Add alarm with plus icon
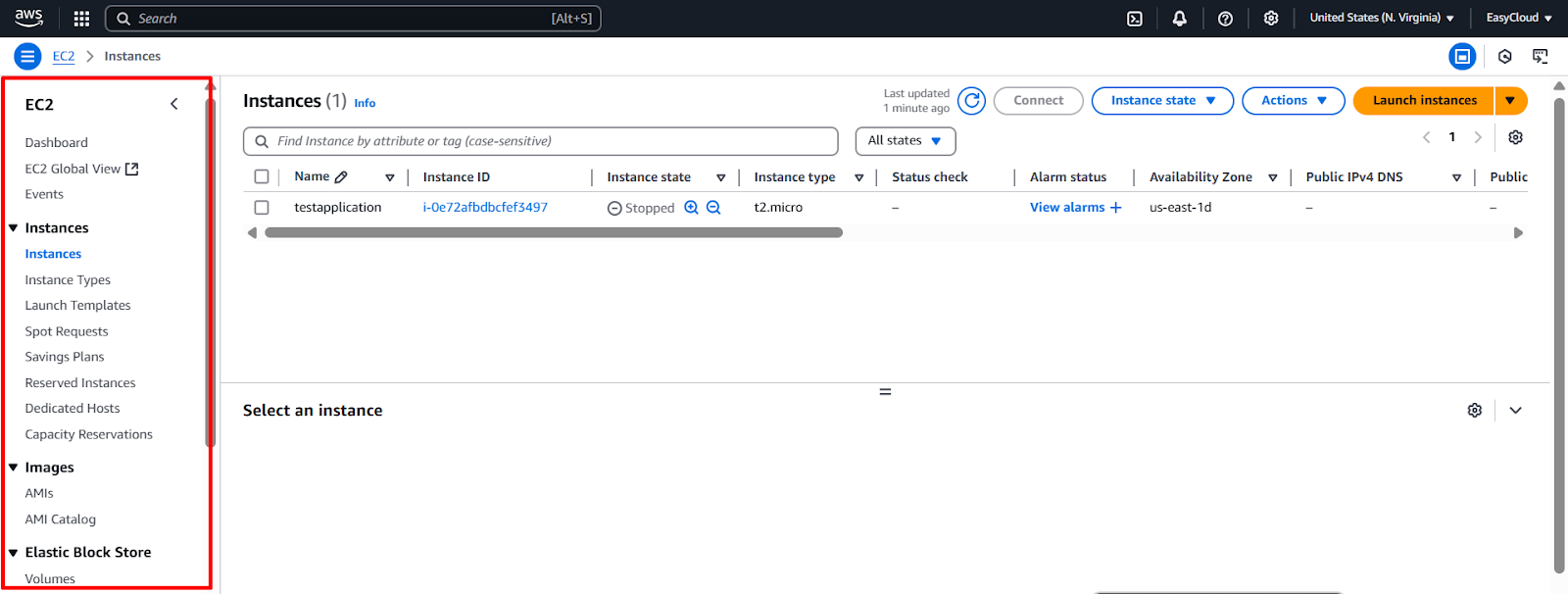Screen dimensions: 1568x594 [1115, 207]
